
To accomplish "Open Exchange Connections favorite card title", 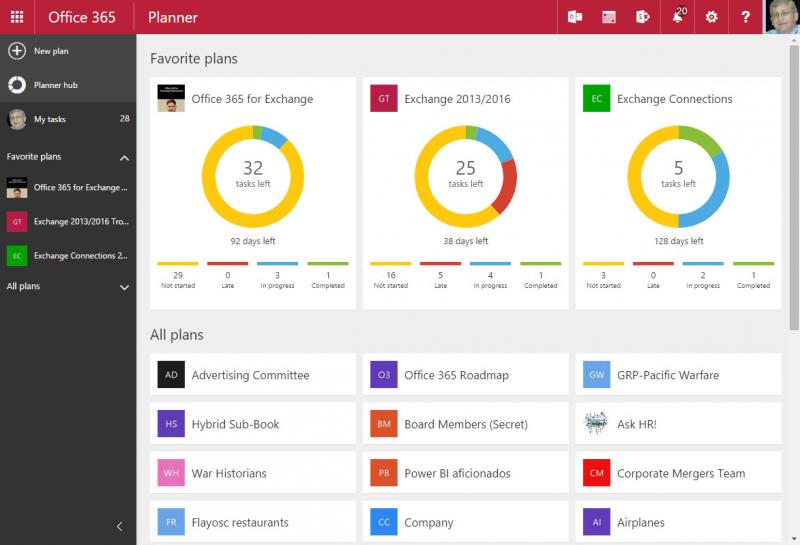I will coord(674,99).
